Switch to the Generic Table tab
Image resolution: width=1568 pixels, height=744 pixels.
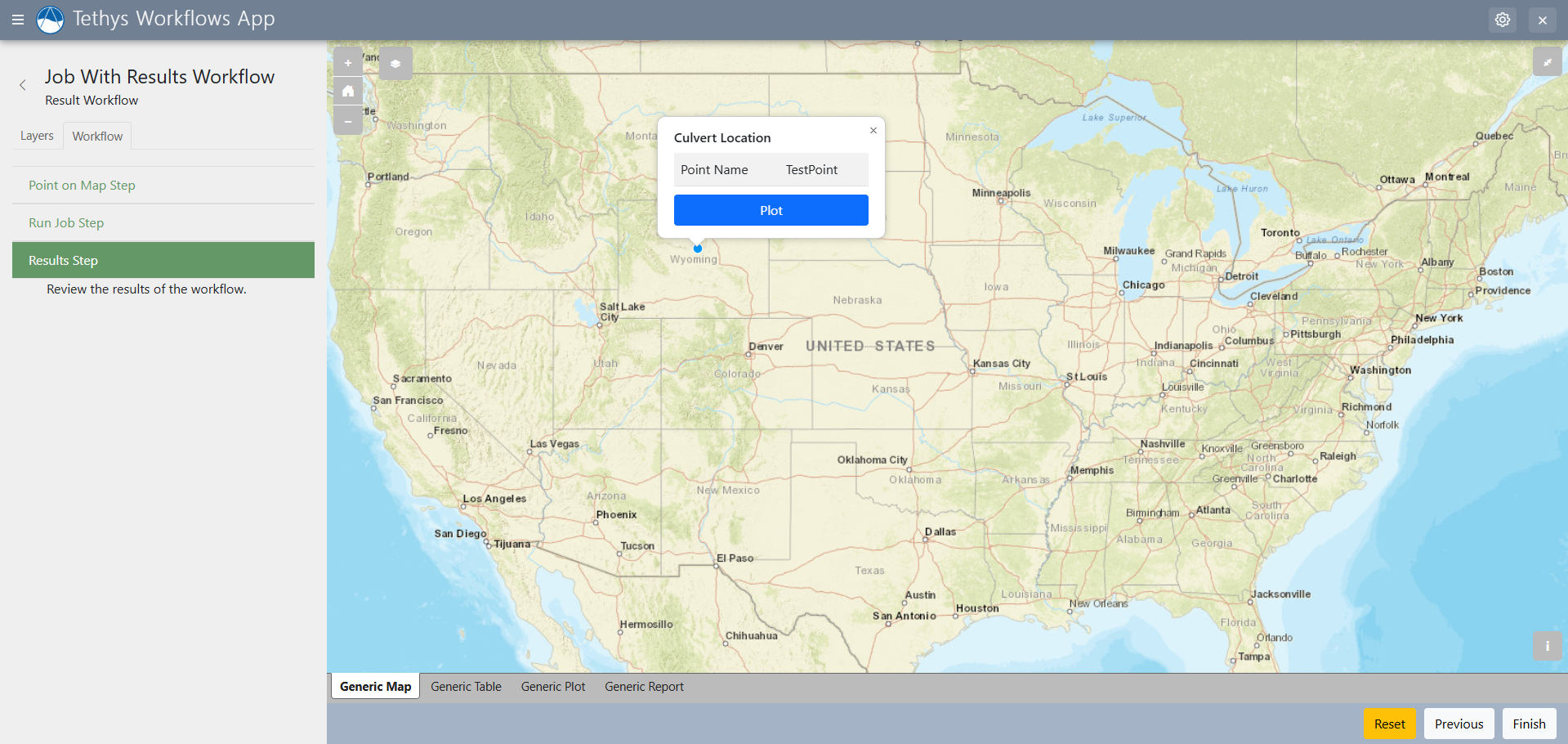pos(466,686)
